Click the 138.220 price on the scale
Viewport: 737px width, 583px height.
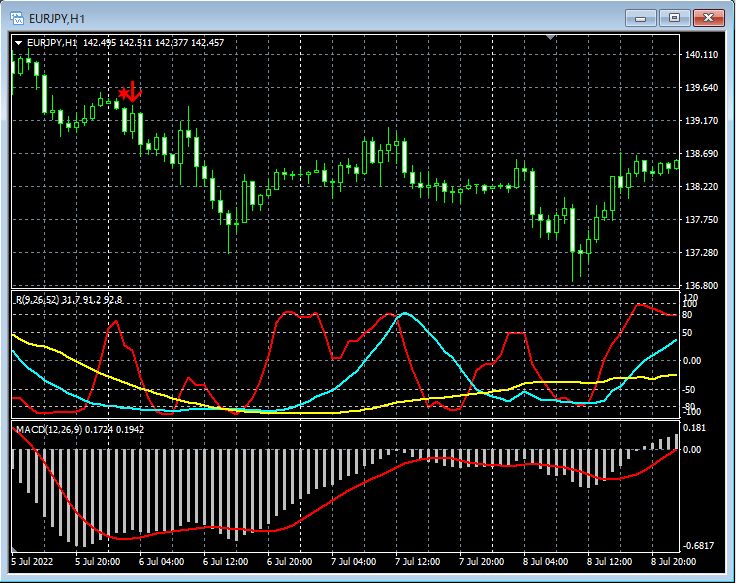click(x=703, y=187)
